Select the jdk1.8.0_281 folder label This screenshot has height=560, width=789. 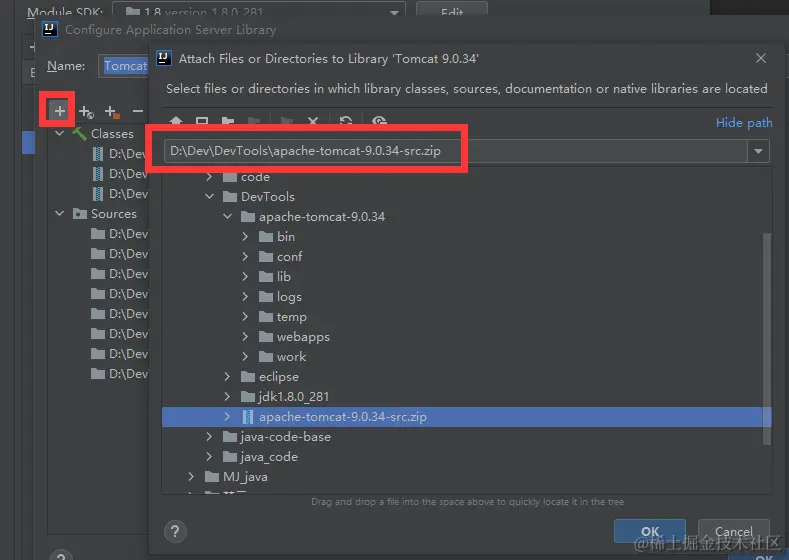294,396
